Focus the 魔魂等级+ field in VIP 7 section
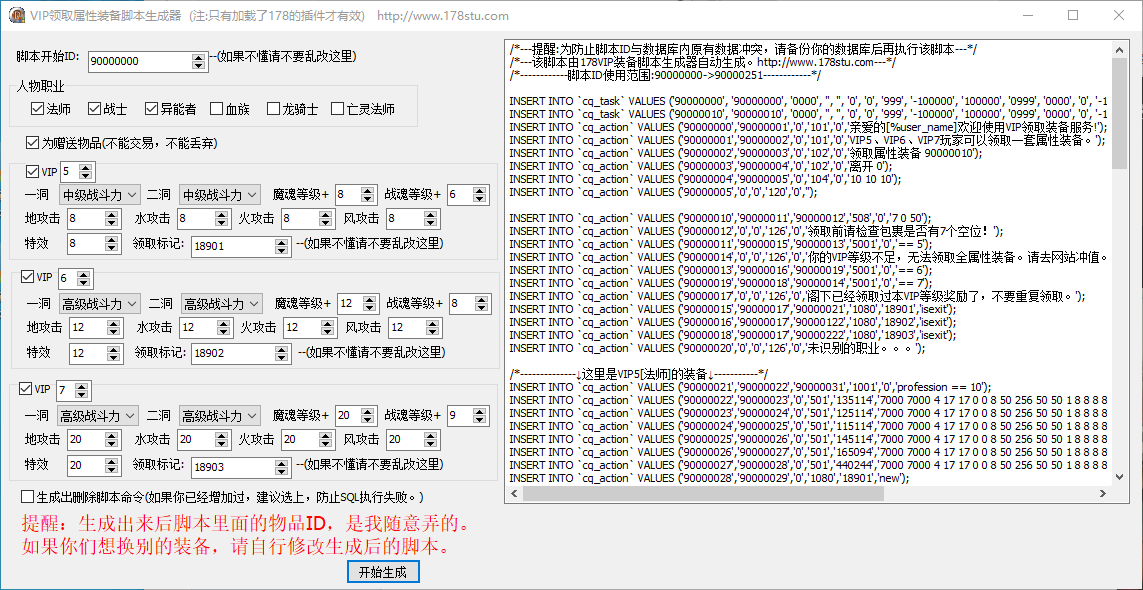Image resolution: width=1143 pixels, height=590 pixels. click(x=349, y=416)
